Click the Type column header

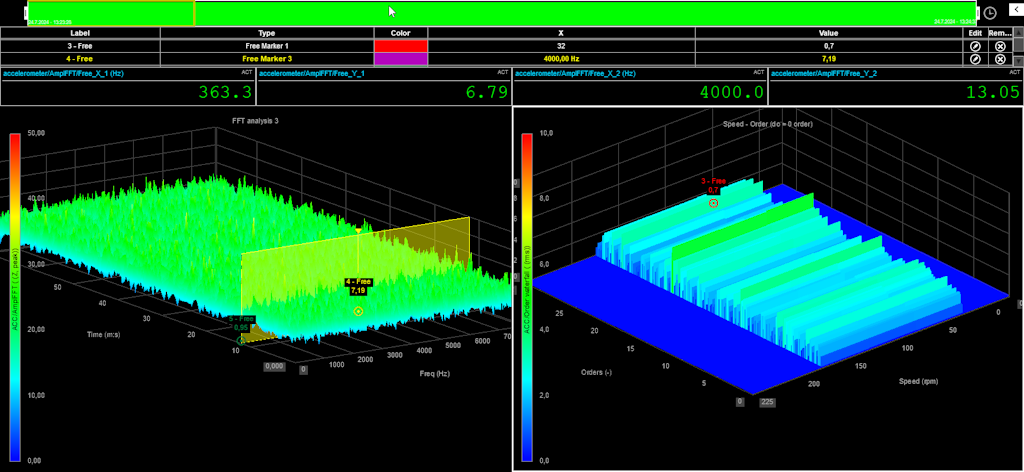coord(266,33)
